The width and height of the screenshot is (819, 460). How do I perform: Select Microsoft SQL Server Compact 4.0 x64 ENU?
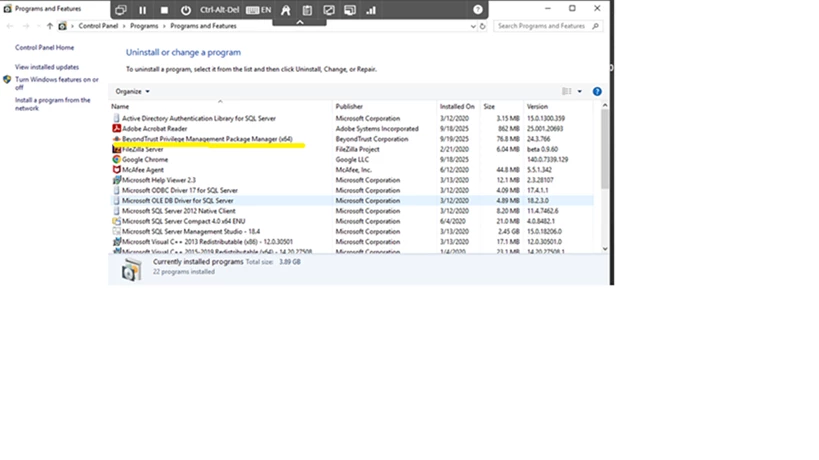[352, 221]
